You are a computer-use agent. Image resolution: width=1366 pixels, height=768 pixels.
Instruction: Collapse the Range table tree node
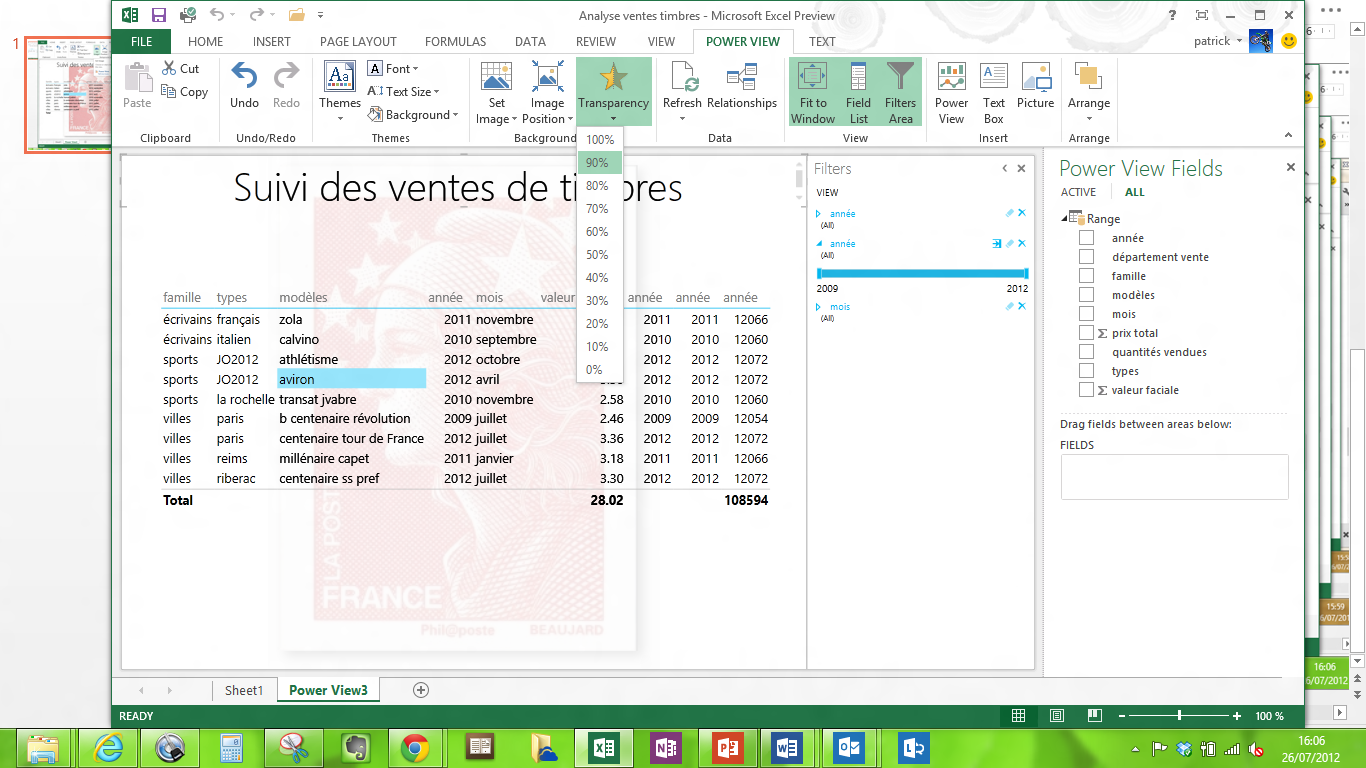(x=1064, y=219)
